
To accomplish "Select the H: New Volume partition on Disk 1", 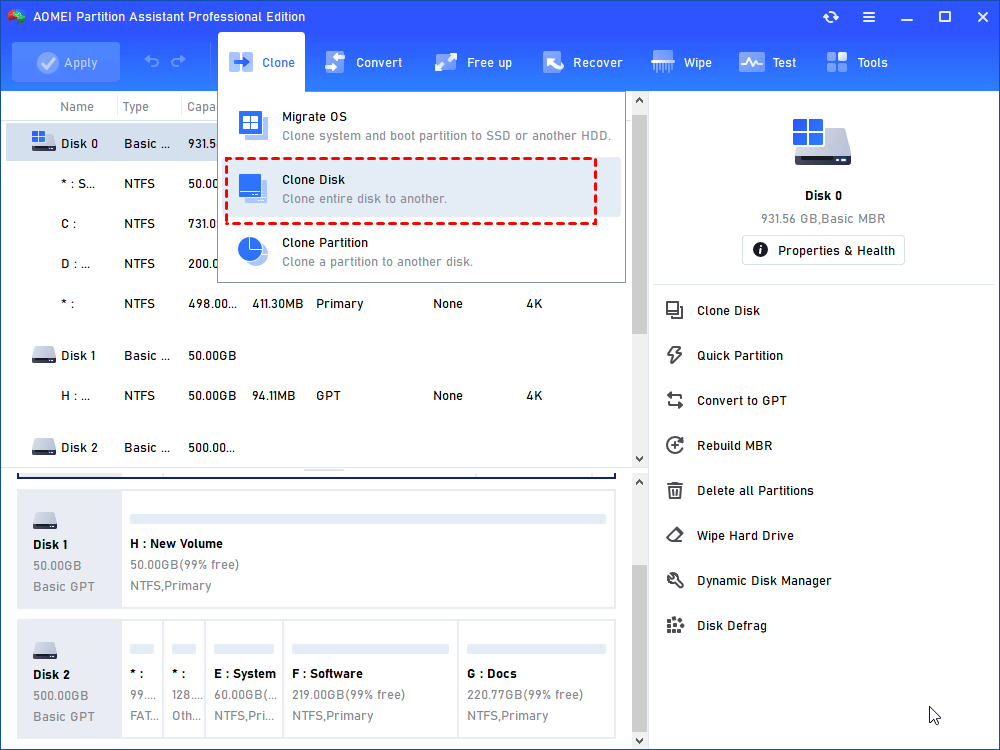I will pyautogui.click(x=367, y=549).
